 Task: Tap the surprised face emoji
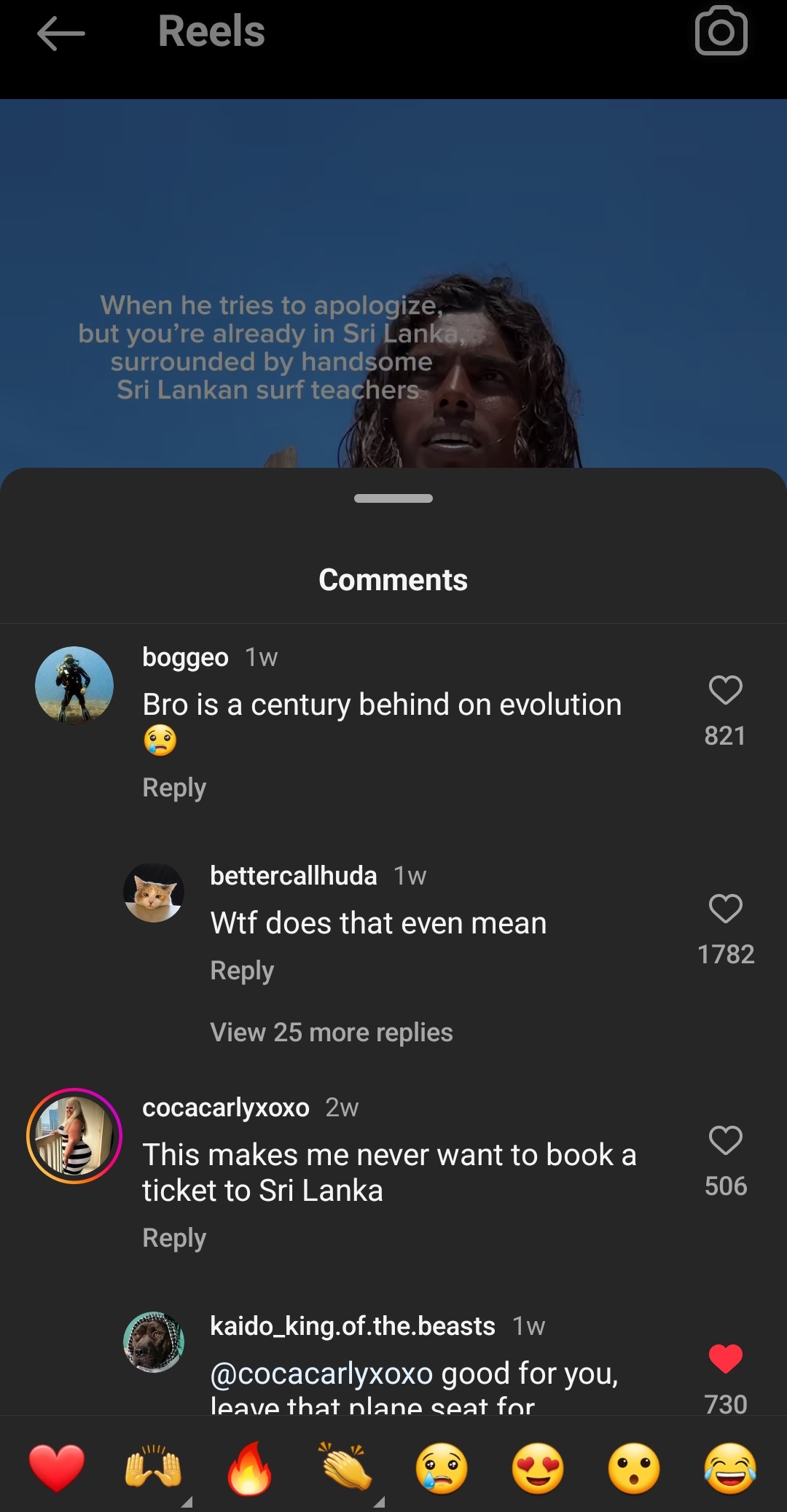[634, 1468]
